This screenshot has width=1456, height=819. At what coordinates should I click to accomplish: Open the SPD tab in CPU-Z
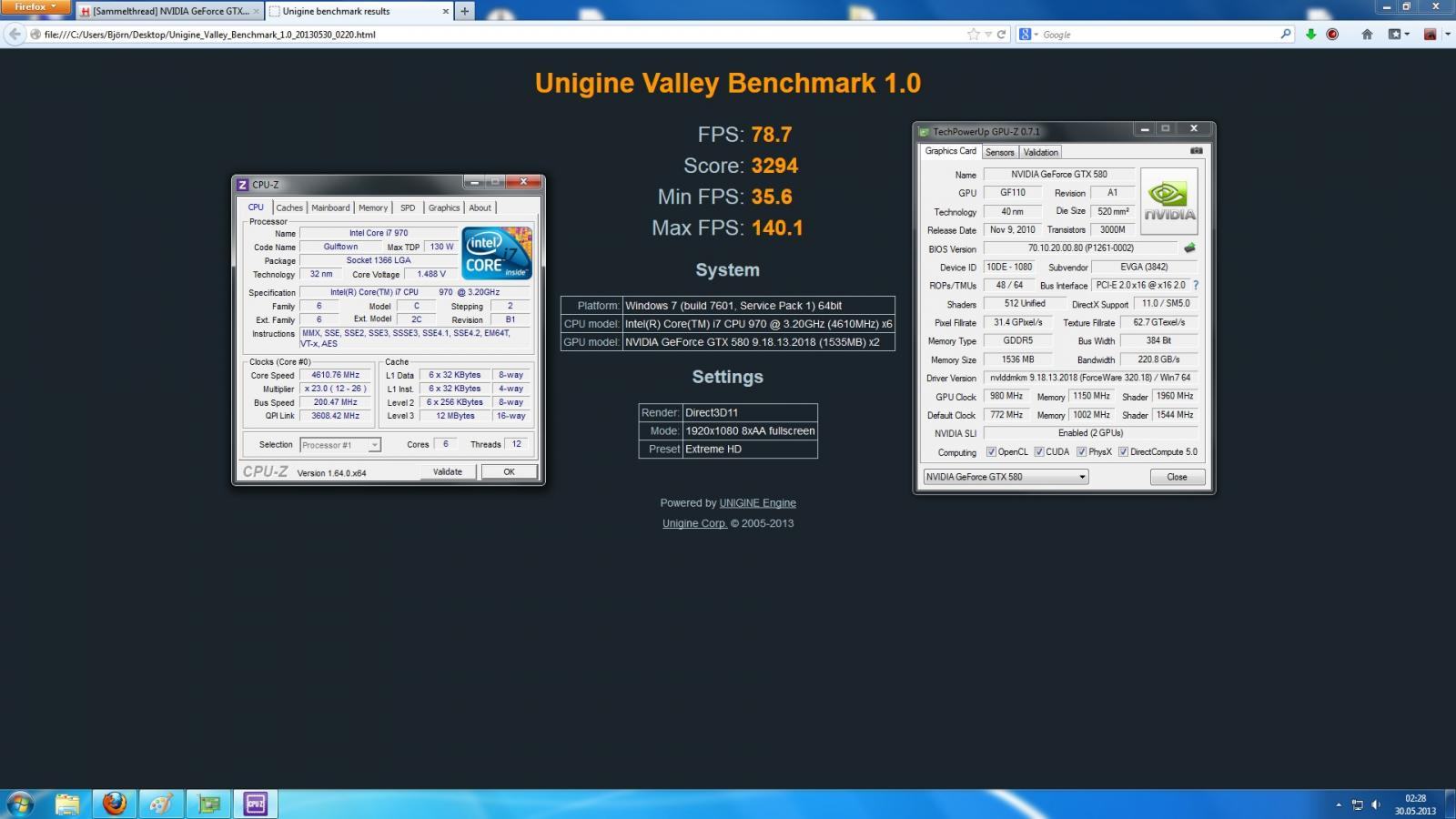click(x=408, y=207)
